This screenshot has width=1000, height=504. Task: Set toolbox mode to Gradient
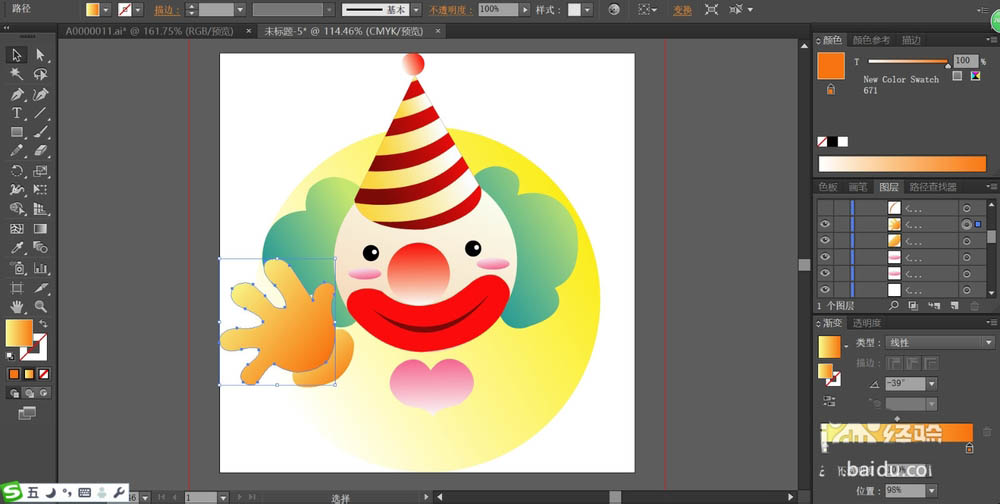(x=29, y=374)
